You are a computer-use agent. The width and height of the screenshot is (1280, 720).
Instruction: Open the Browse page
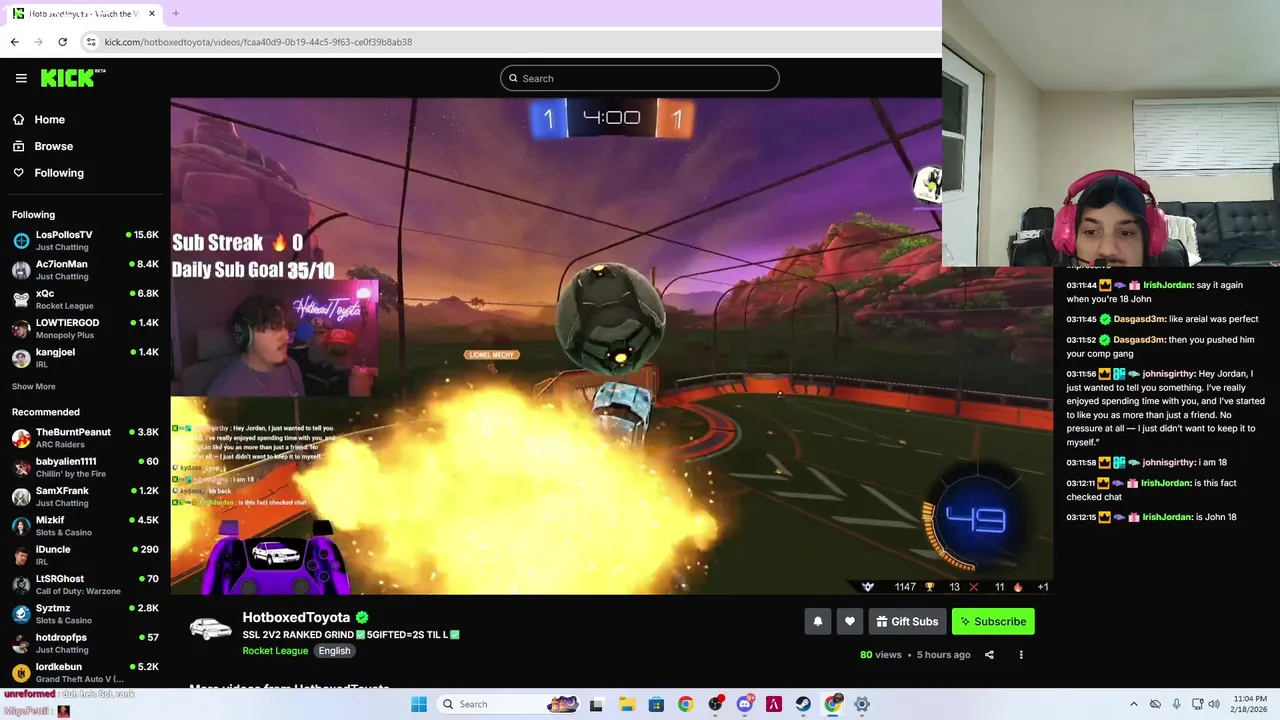(x=53, y=146)
